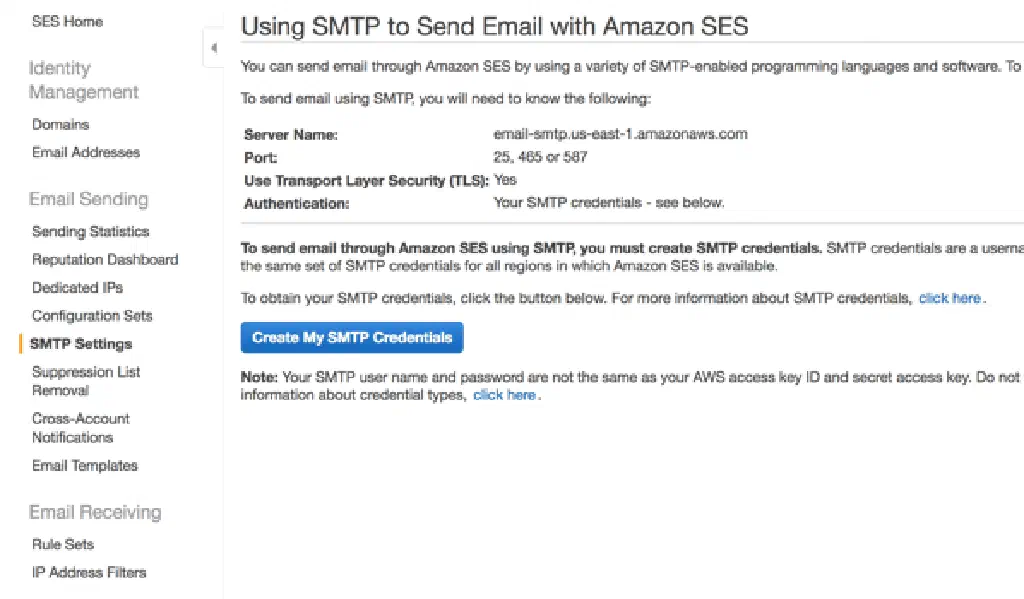The width and height of the screenshot is (1024, 599).
Task: Follow 'click here' link after SMTP credentials info
Action: [950, 298]
